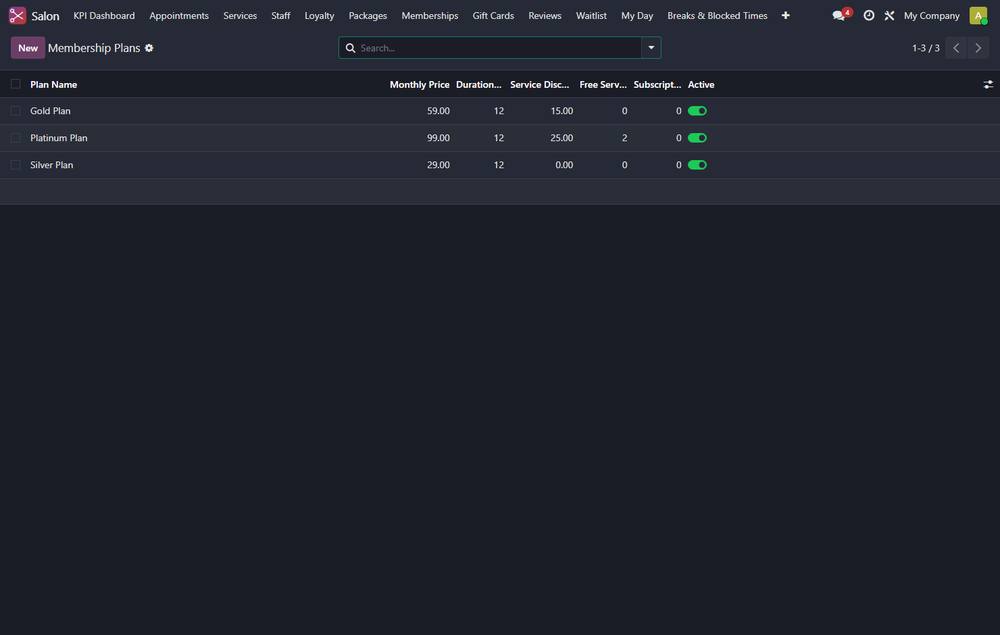The width and height of the screenshot is (1000, 635).
Task: Open Reviews menu
Action: tap(545, 15)
